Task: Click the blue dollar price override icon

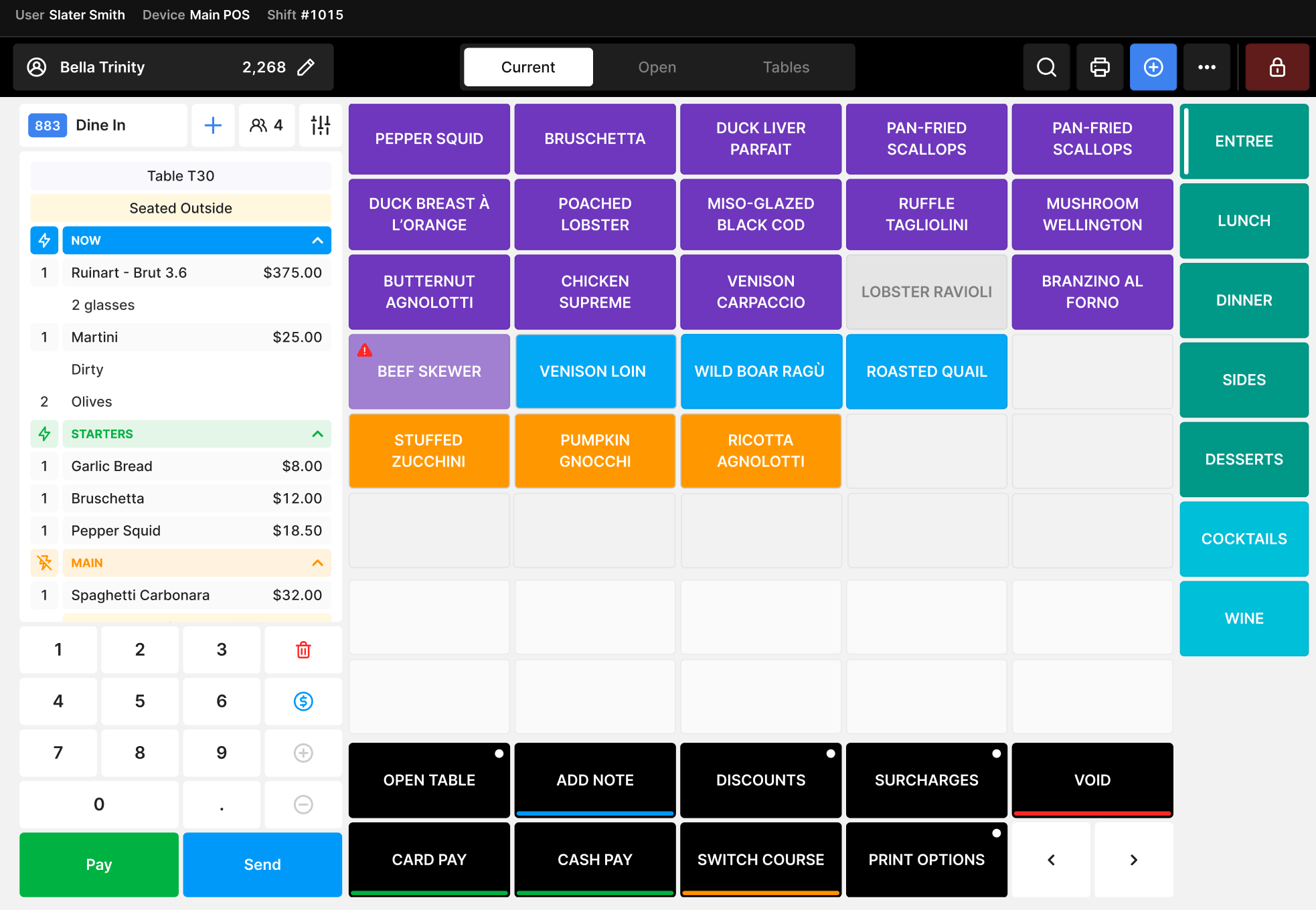Action: (x=303, y=701)
